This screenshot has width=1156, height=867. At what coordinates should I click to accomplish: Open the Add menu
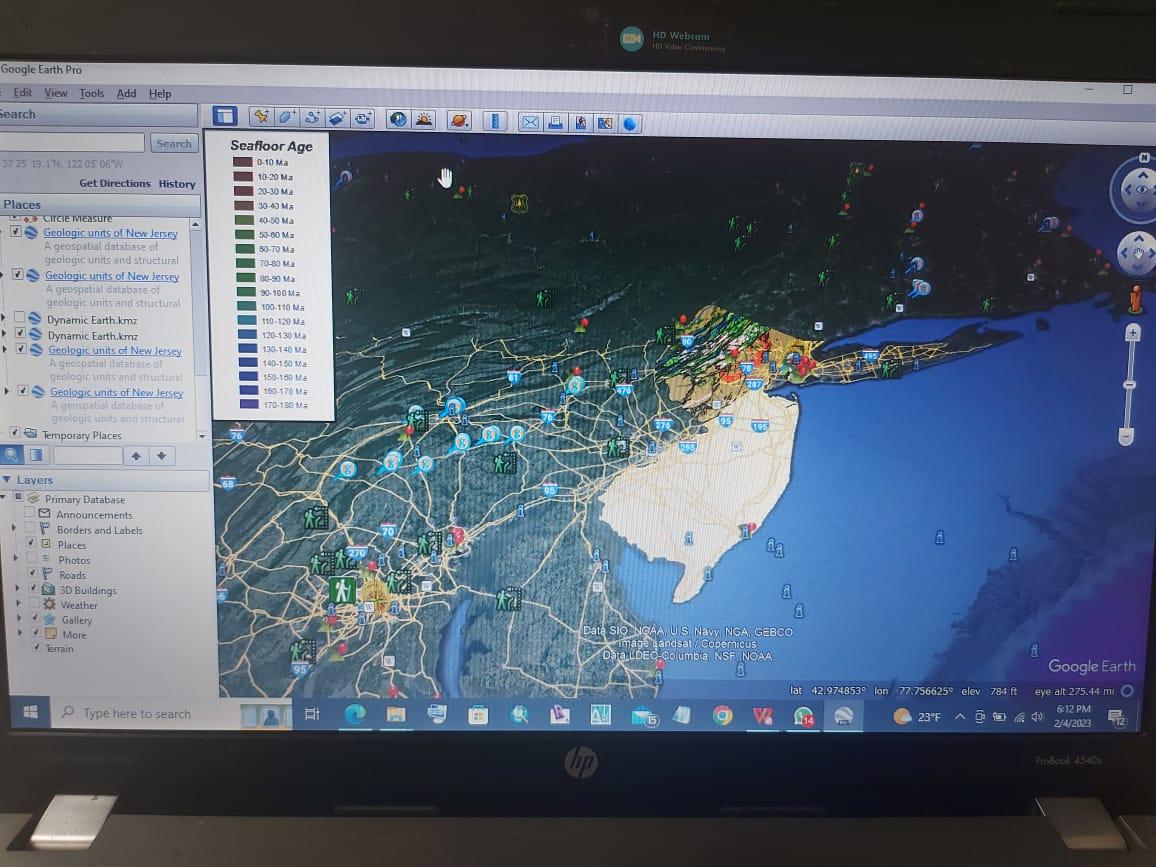tap(126, 94)
